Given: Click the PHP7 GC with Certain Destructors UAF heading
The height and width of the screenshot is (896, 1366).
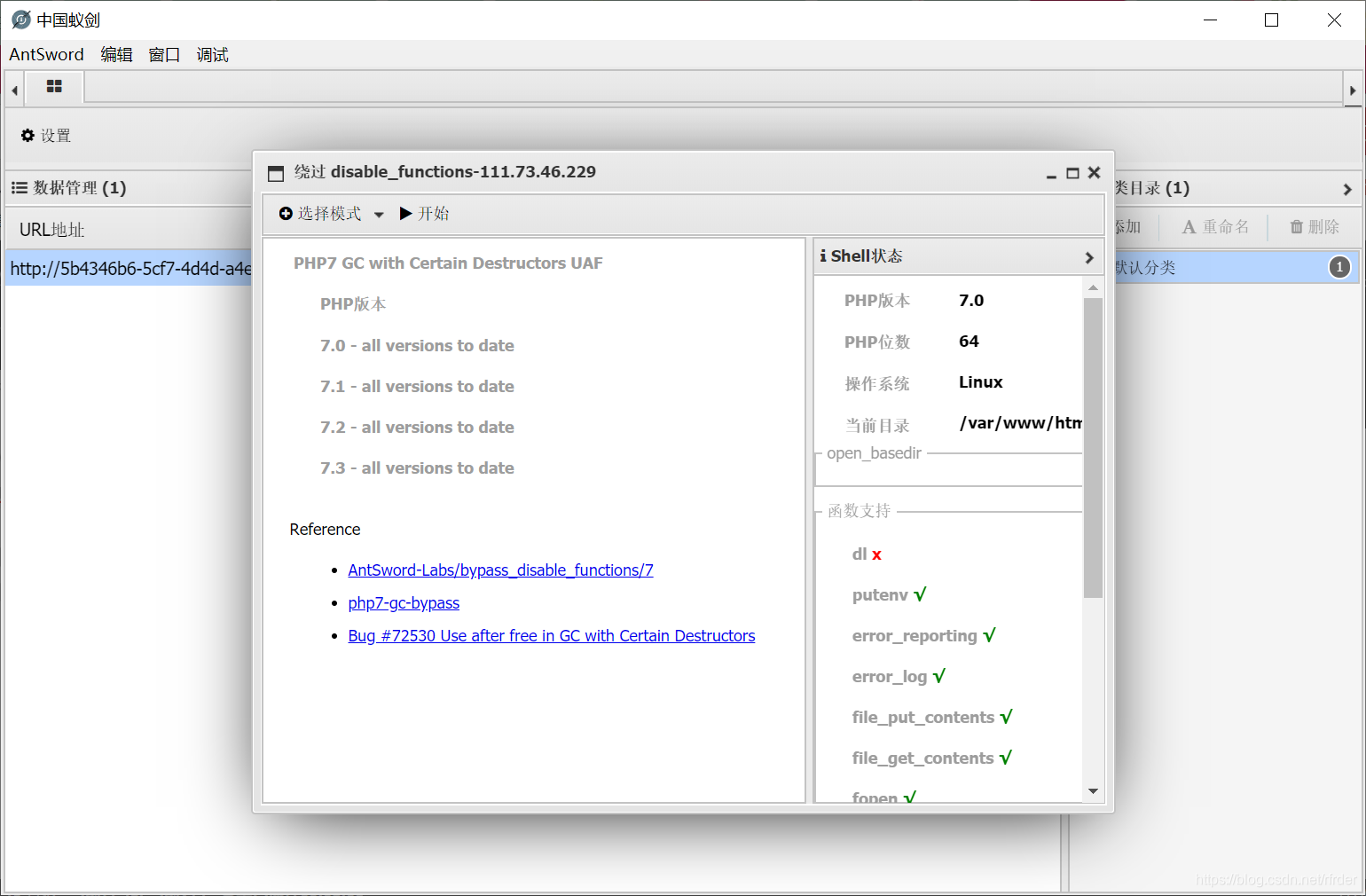Looking at the screenshot, I should (x=448, y=263).
